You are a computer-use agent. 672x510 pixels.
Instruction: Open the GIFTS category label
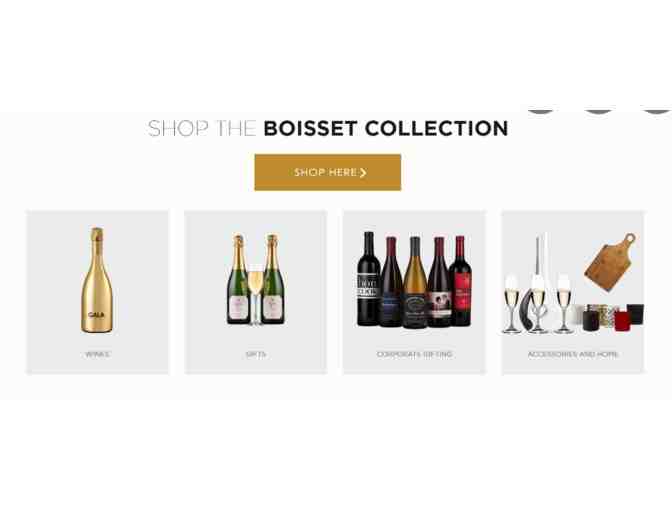click(256, 354)
